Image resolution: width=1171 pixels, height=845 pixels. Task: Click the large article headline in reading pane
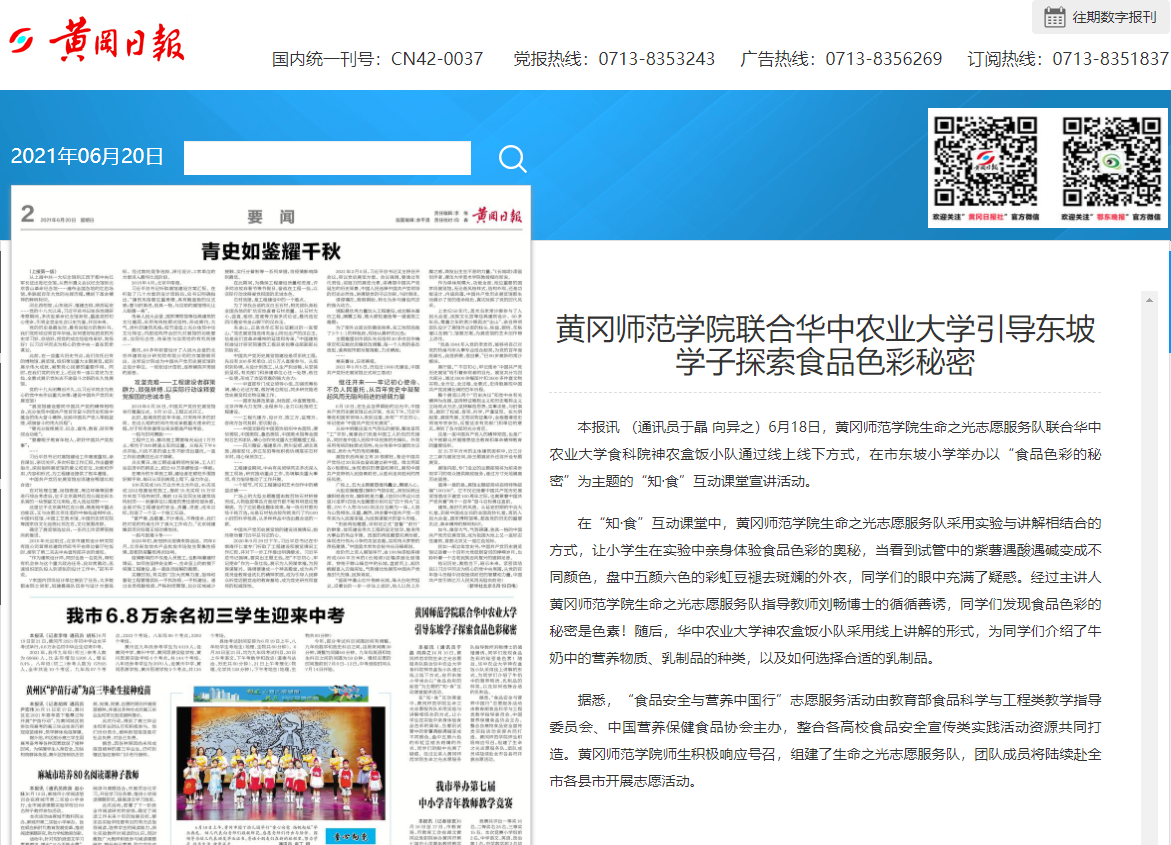tap(825, 343)
